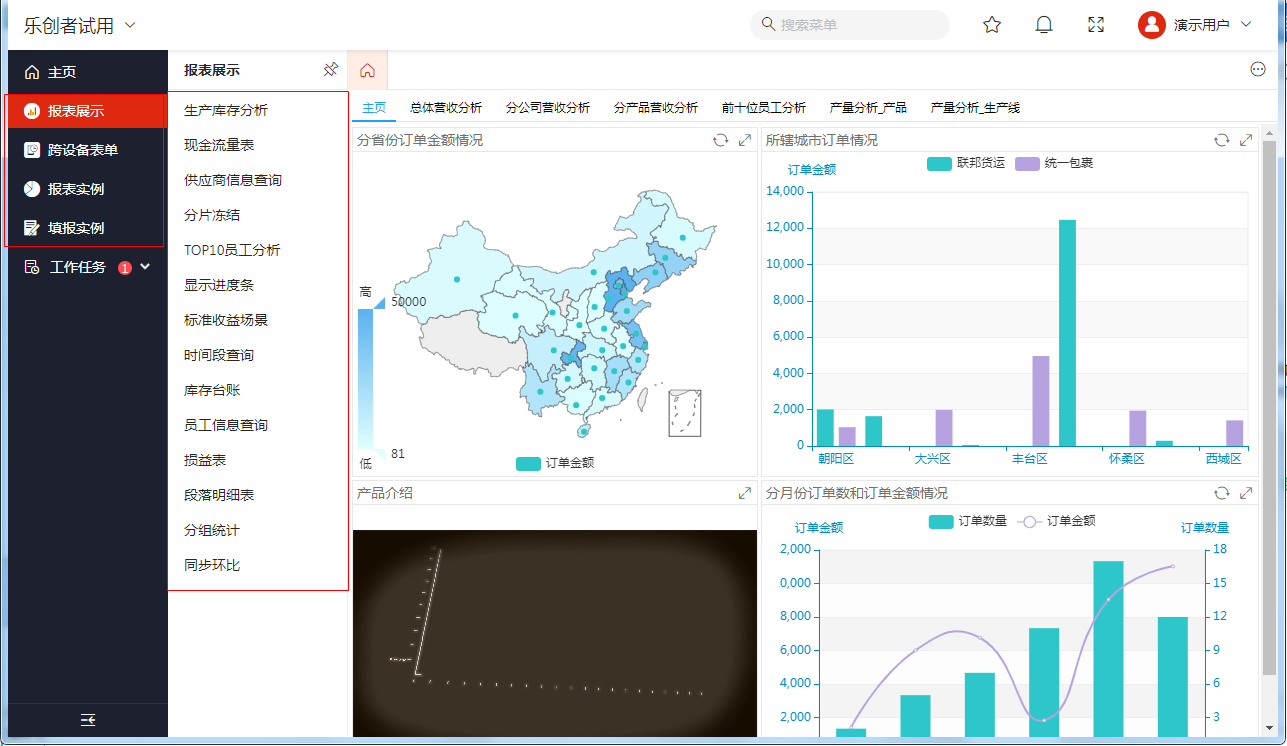The image size is (1287, 746).
Task: Collapse the left sidebar navigation
Action: tap(88, 720)
